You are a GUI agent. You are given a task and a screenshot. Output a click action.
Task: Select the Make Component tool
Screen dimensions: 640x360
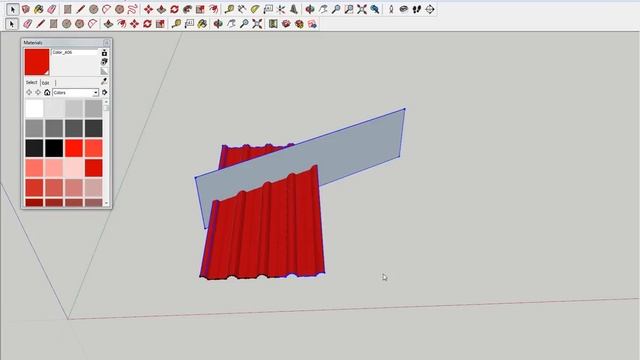(x=25, y=9)
